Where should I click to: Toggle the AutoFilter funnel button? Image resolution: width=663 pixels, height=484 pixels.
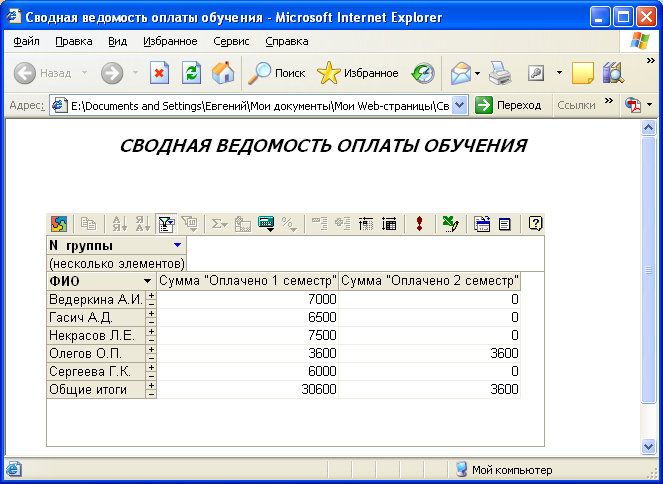coord(166,224)
